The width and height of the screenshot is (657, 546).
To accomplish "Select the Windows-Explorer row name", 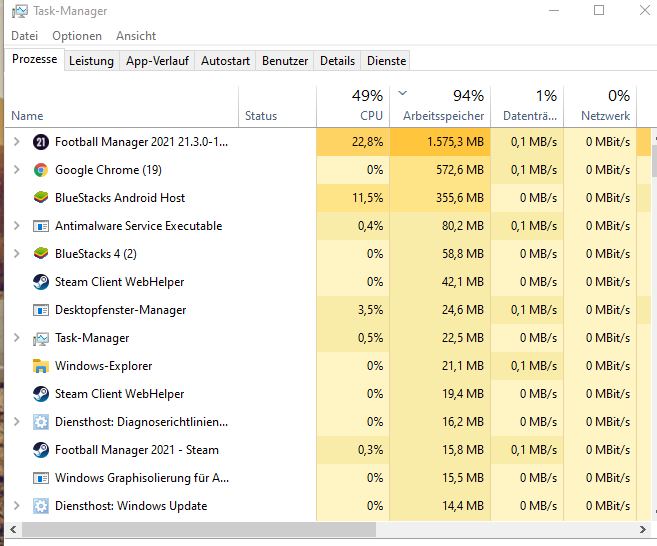I will tap(103, 366).
